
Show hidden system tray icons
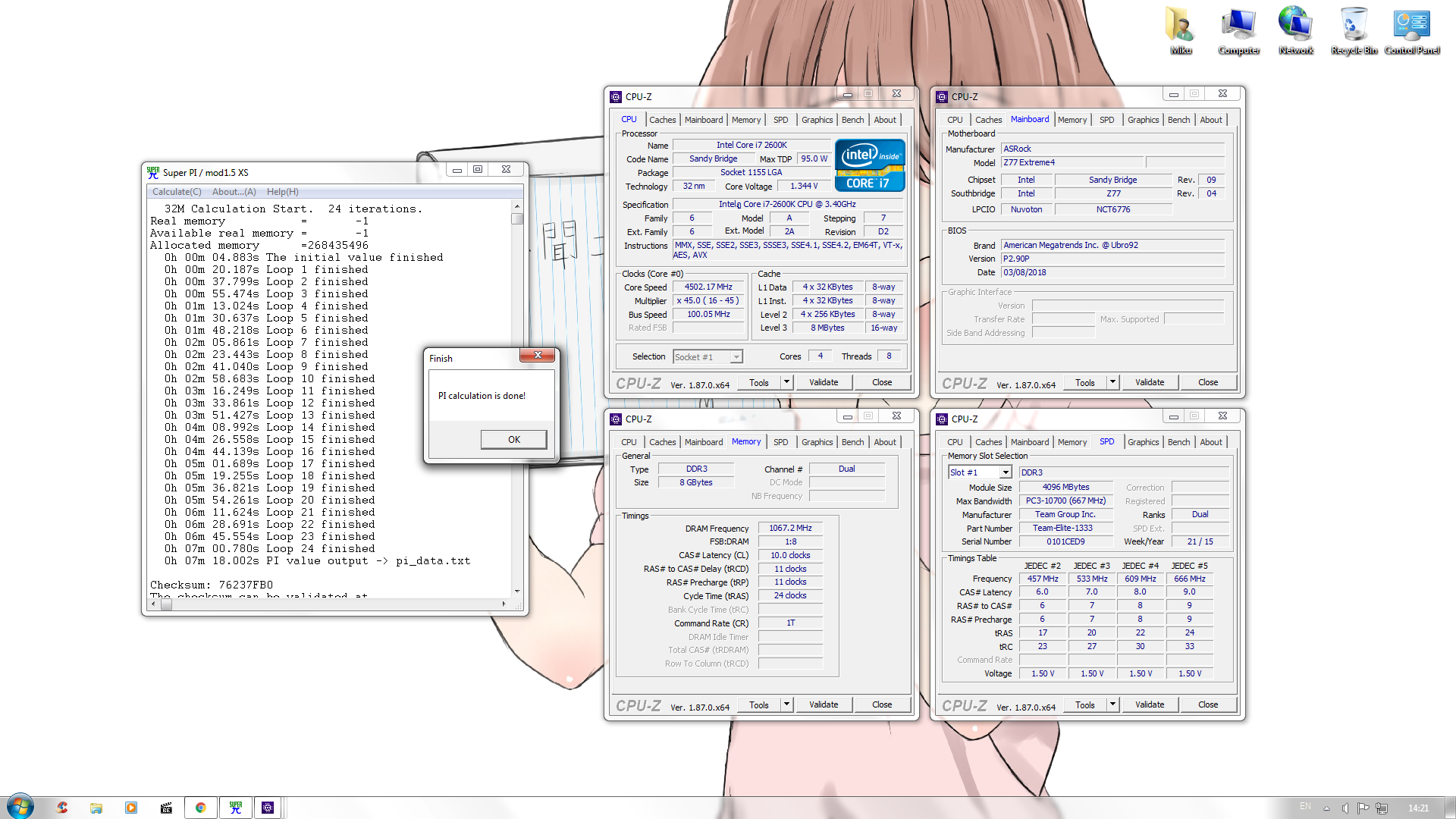(1326, 808)
